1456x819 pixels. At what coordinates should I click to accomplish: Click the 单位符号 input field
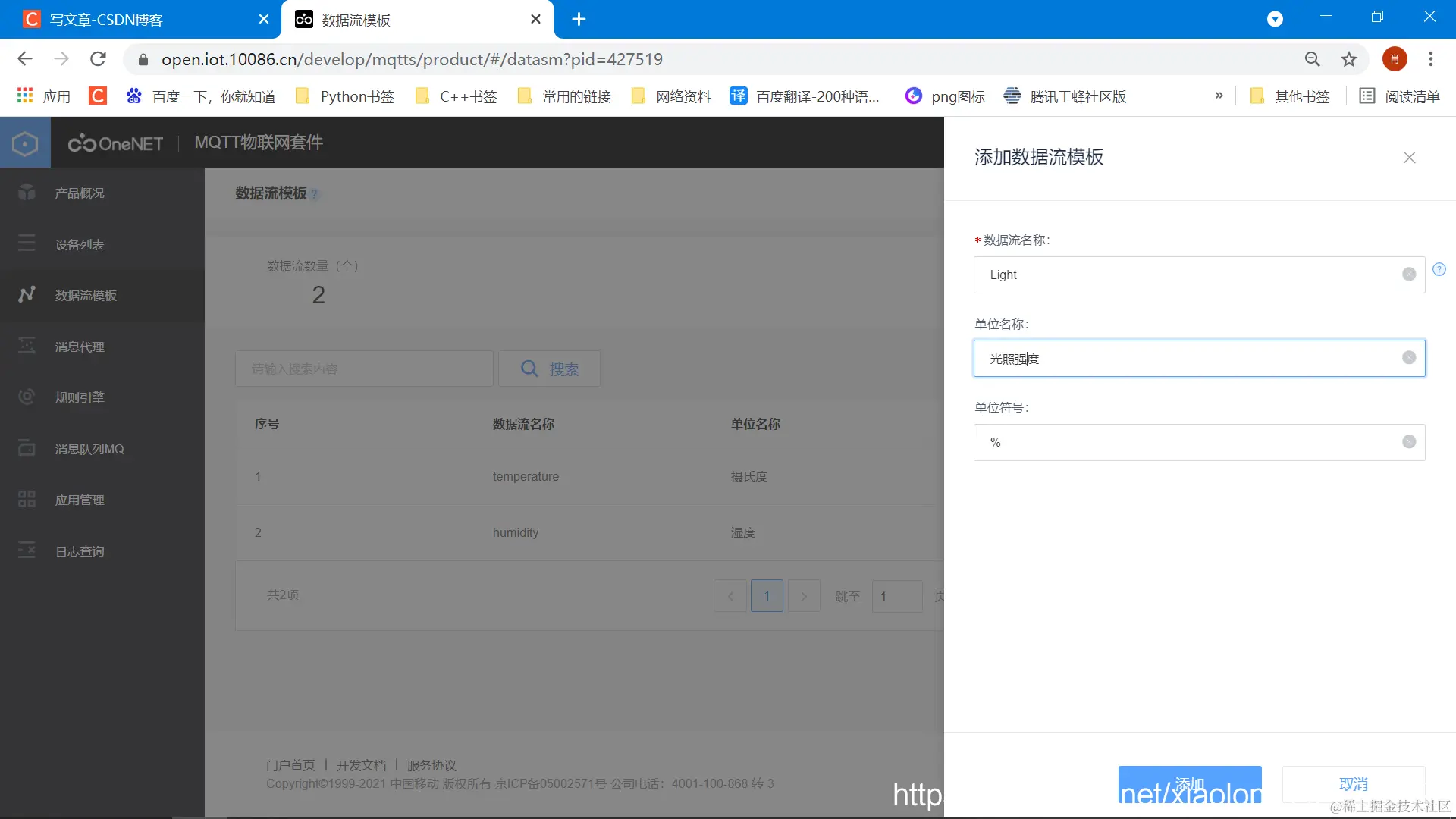1183,442
